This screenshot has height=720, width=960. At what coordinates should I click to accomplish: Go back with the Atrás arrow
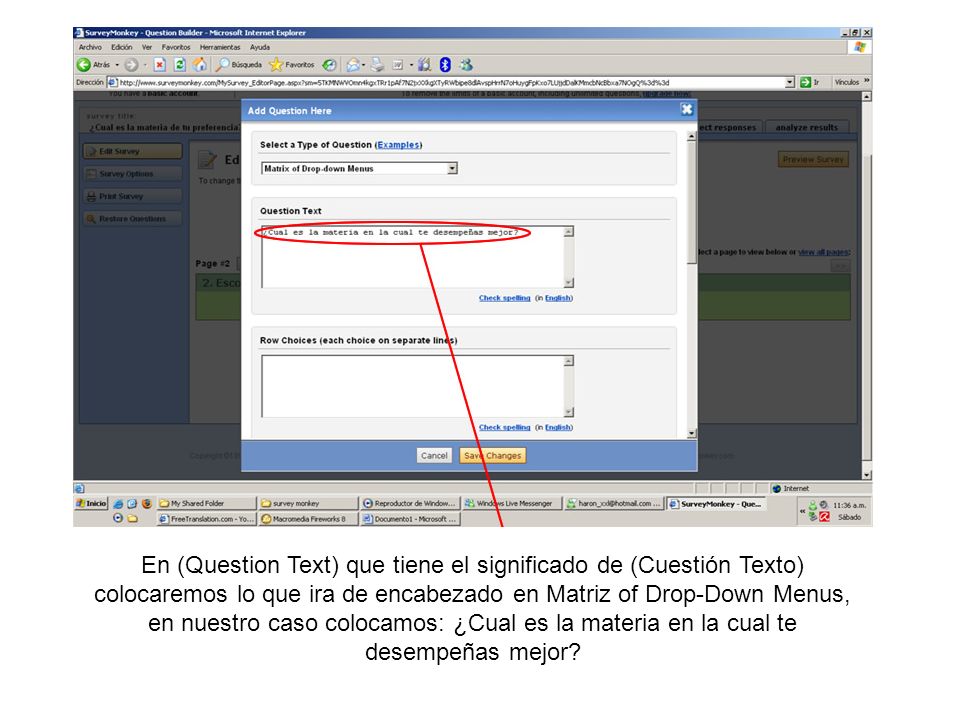point(84,64)
